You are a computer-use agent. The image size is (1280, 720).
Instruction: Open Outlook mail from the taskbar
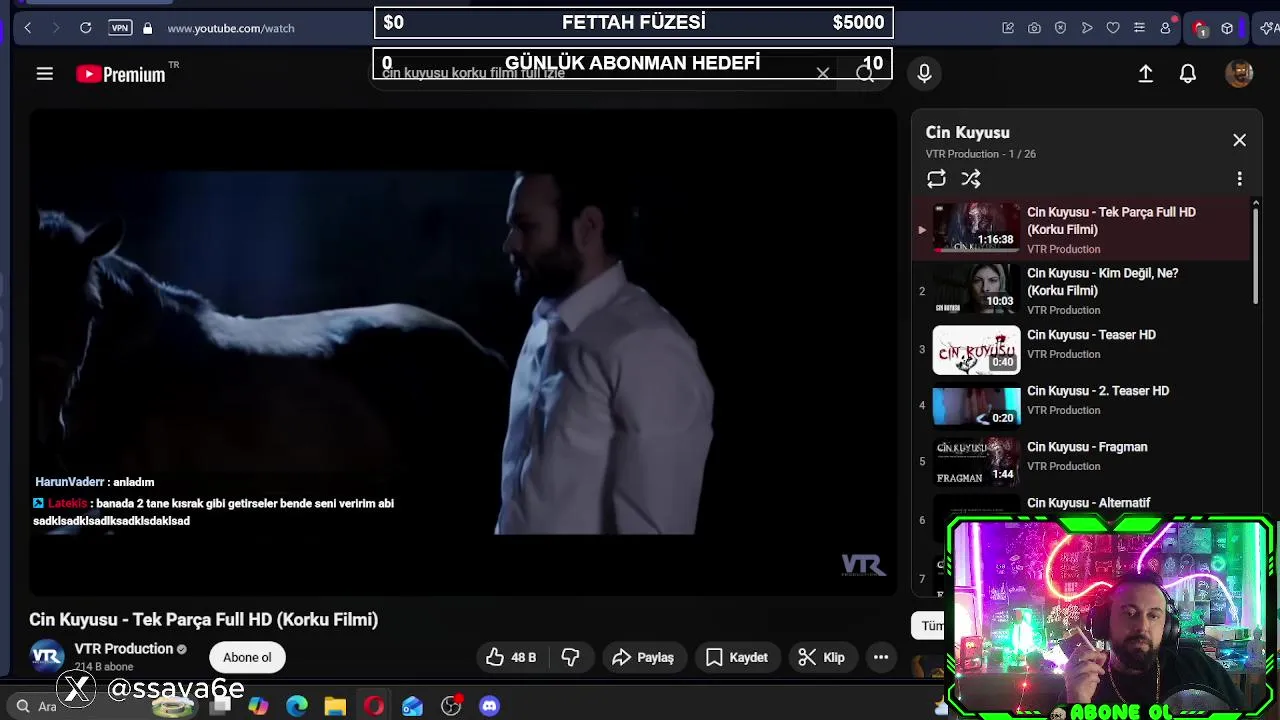412,706
